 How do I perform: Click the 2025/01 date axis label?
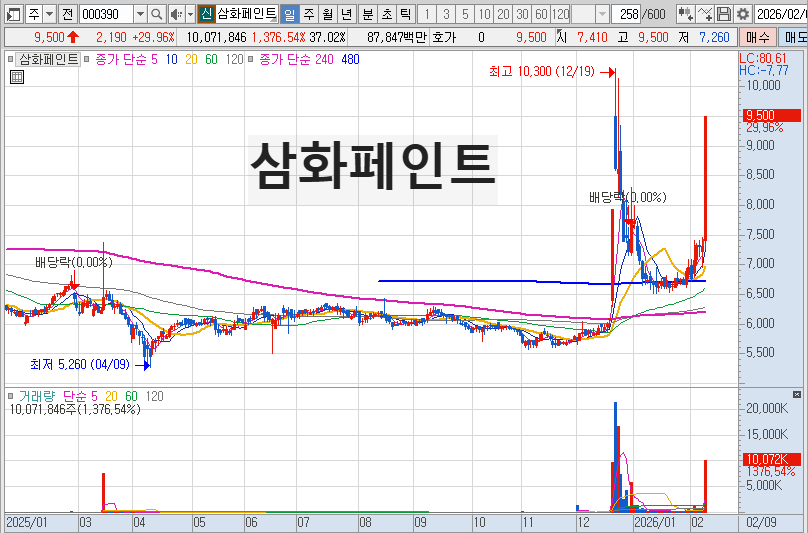26,522
